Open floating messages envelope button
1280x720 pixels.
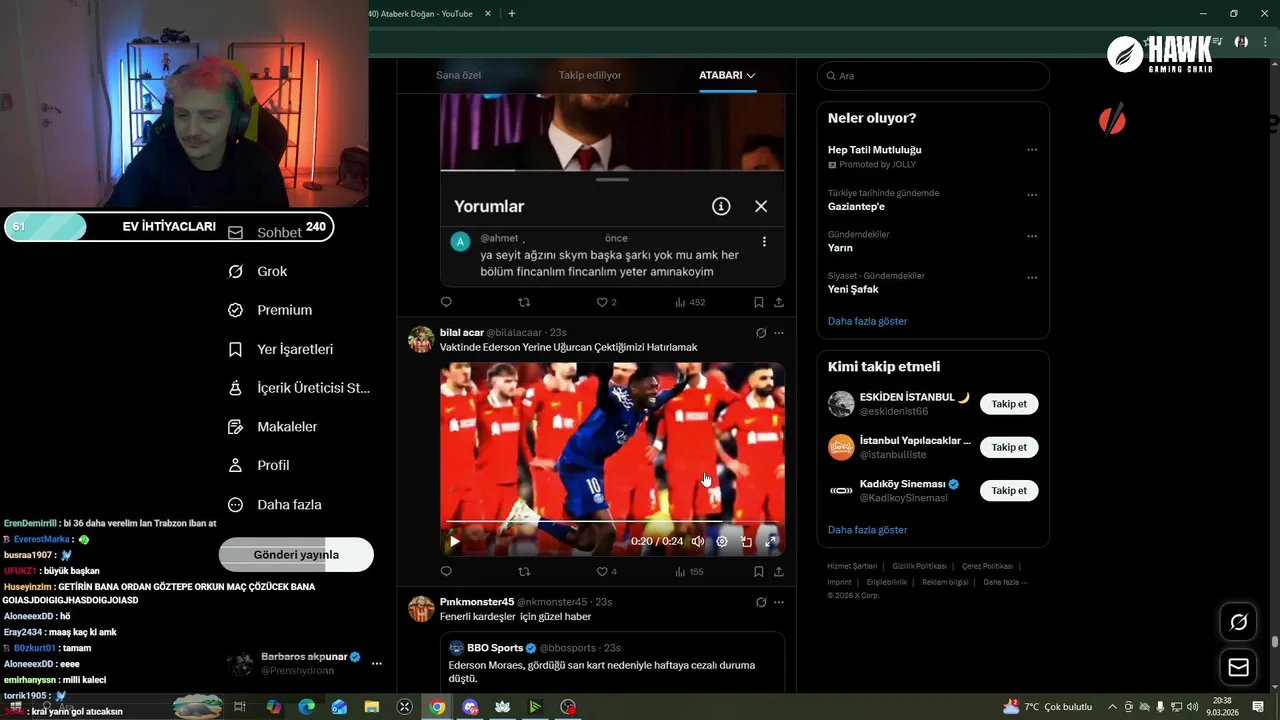(1238, 667)
